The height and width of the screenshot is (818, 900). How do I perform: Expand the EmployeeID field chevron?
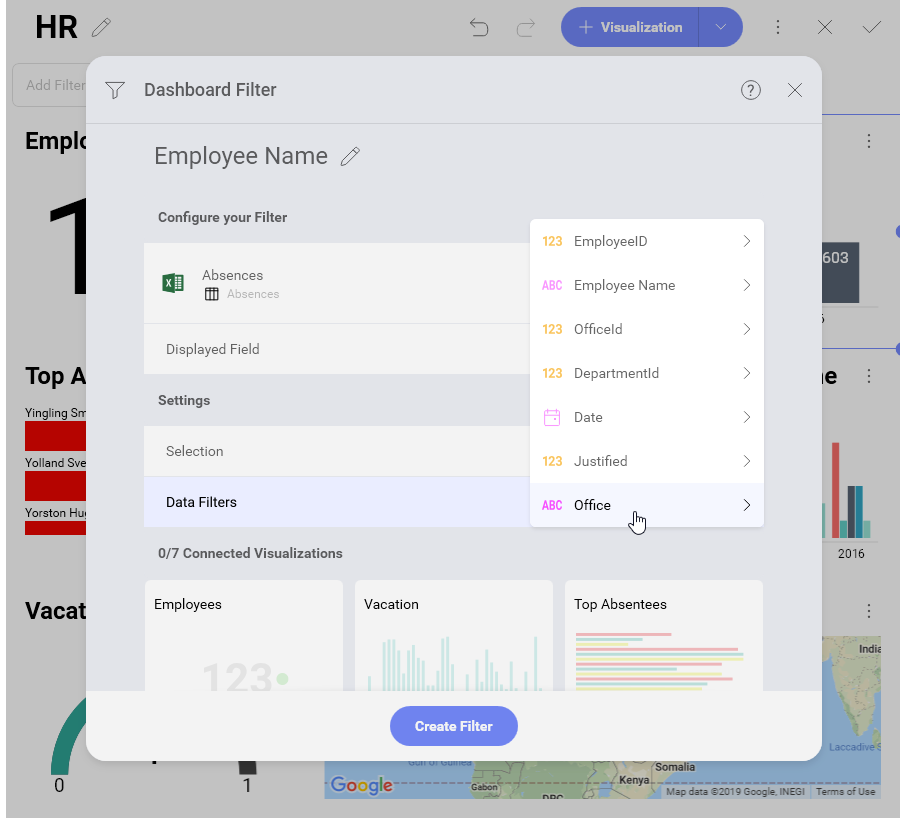click(x=746, y=241)
